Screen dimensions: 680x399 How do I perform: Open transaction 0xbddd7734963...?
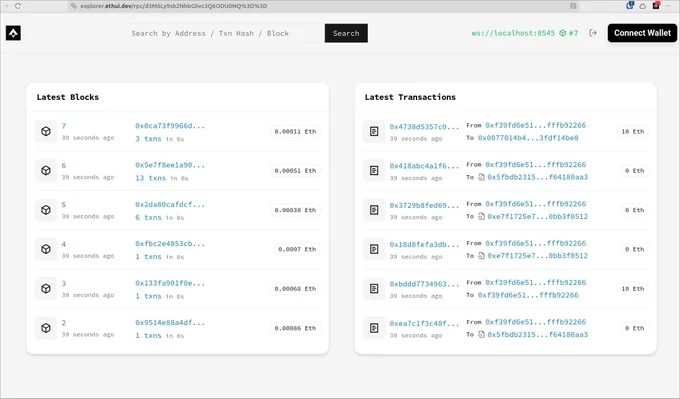[424, 284]
